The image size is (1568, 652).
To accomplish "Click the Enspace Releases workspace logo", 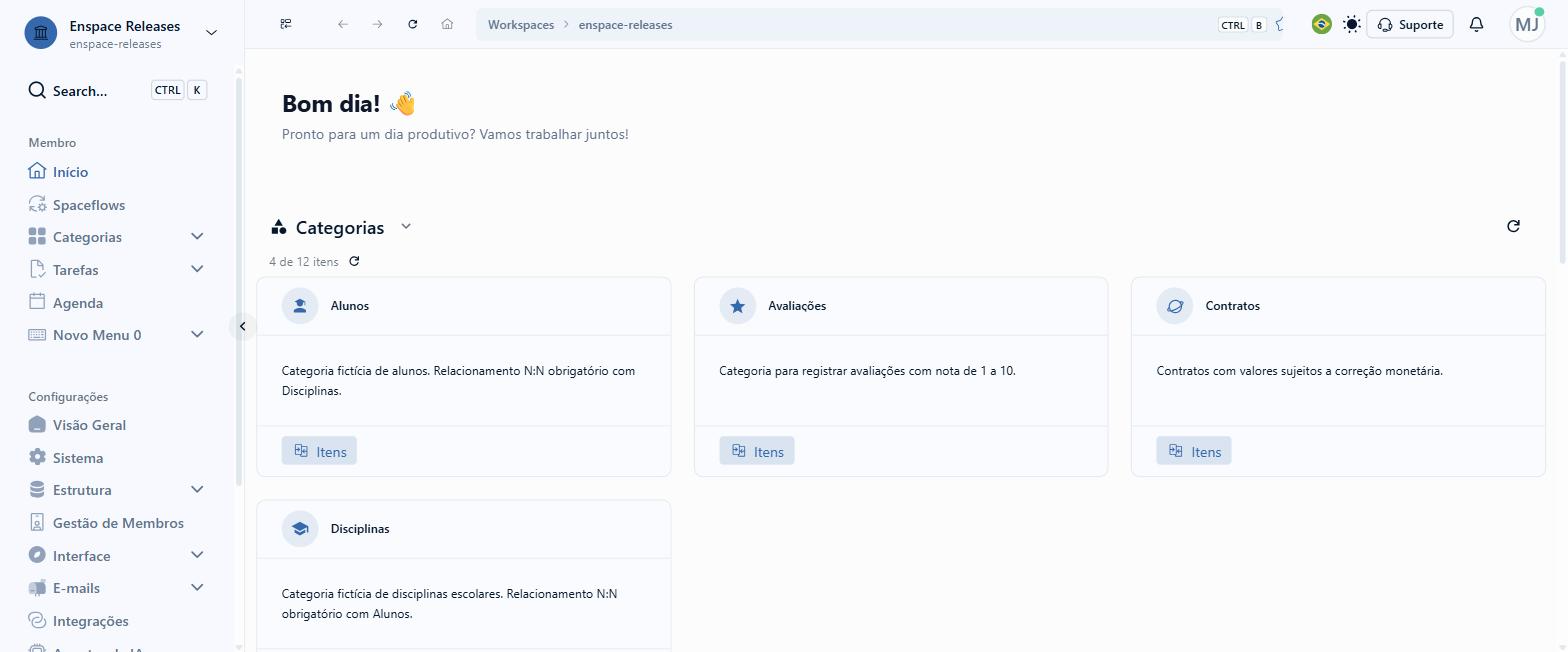I will pyautogui.click(x=41, y=33).
